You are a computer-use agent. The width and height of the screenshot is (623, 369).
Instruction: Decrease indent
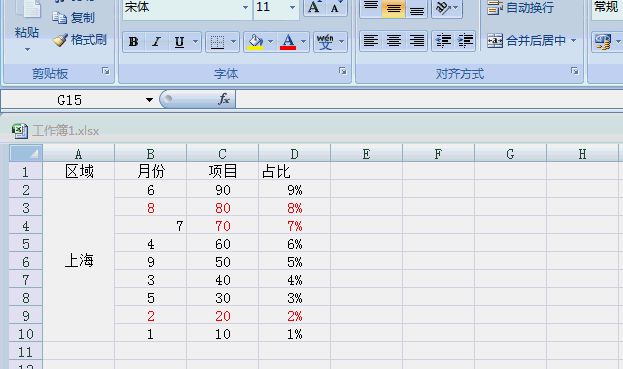pyautogui.click(x=443, y=41)
